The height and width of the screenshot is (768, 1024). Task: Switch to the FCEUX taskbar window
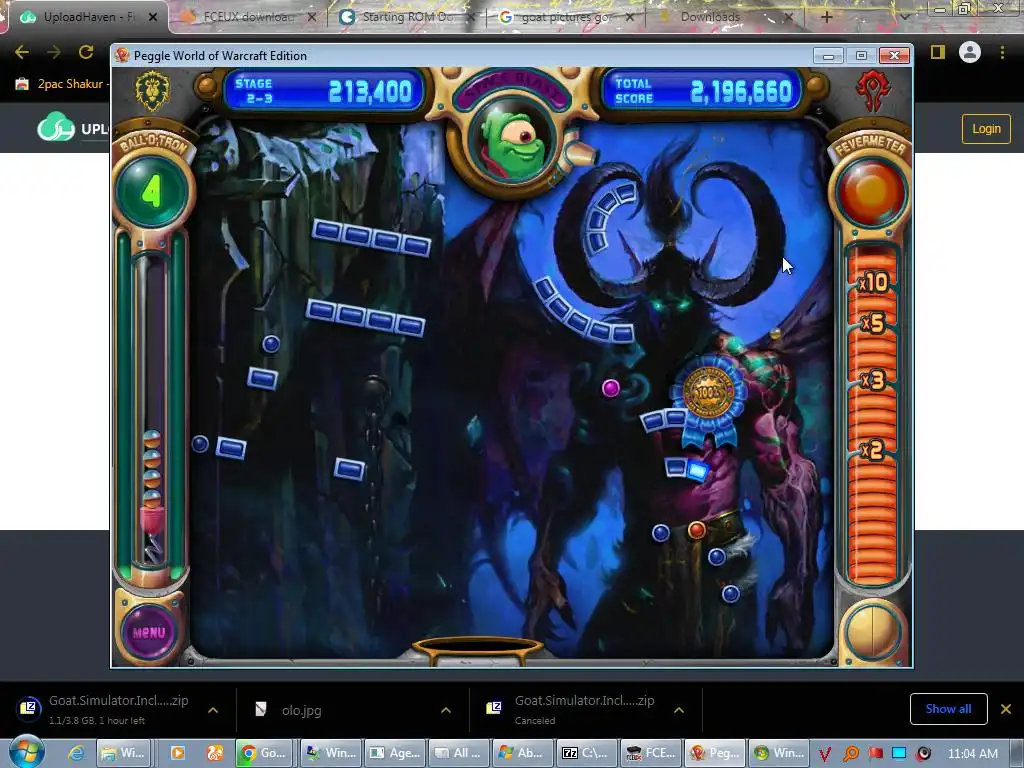click(x=650, y=753)
